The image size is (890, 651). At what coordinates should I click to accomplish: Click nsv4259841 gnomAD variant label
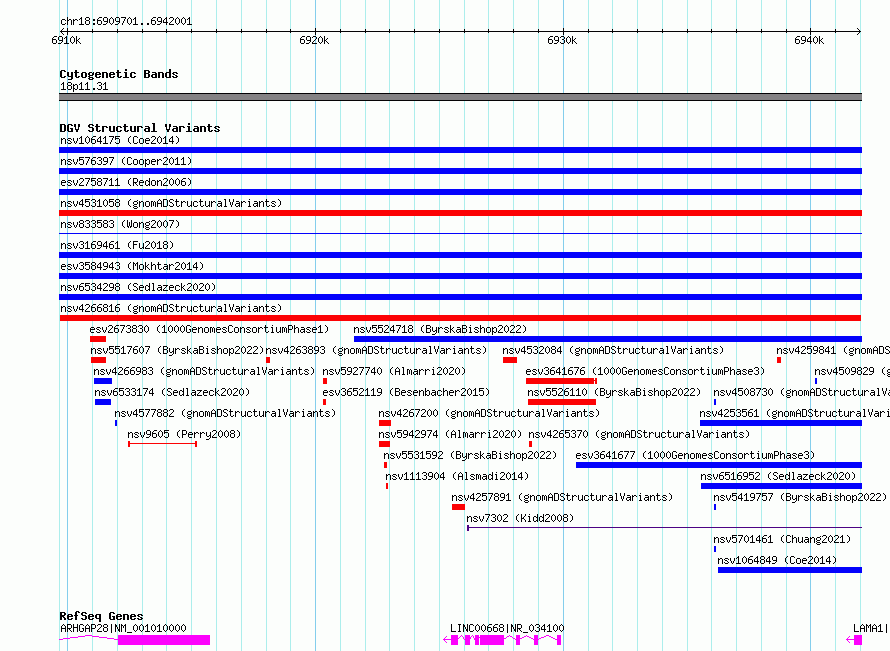833,350
